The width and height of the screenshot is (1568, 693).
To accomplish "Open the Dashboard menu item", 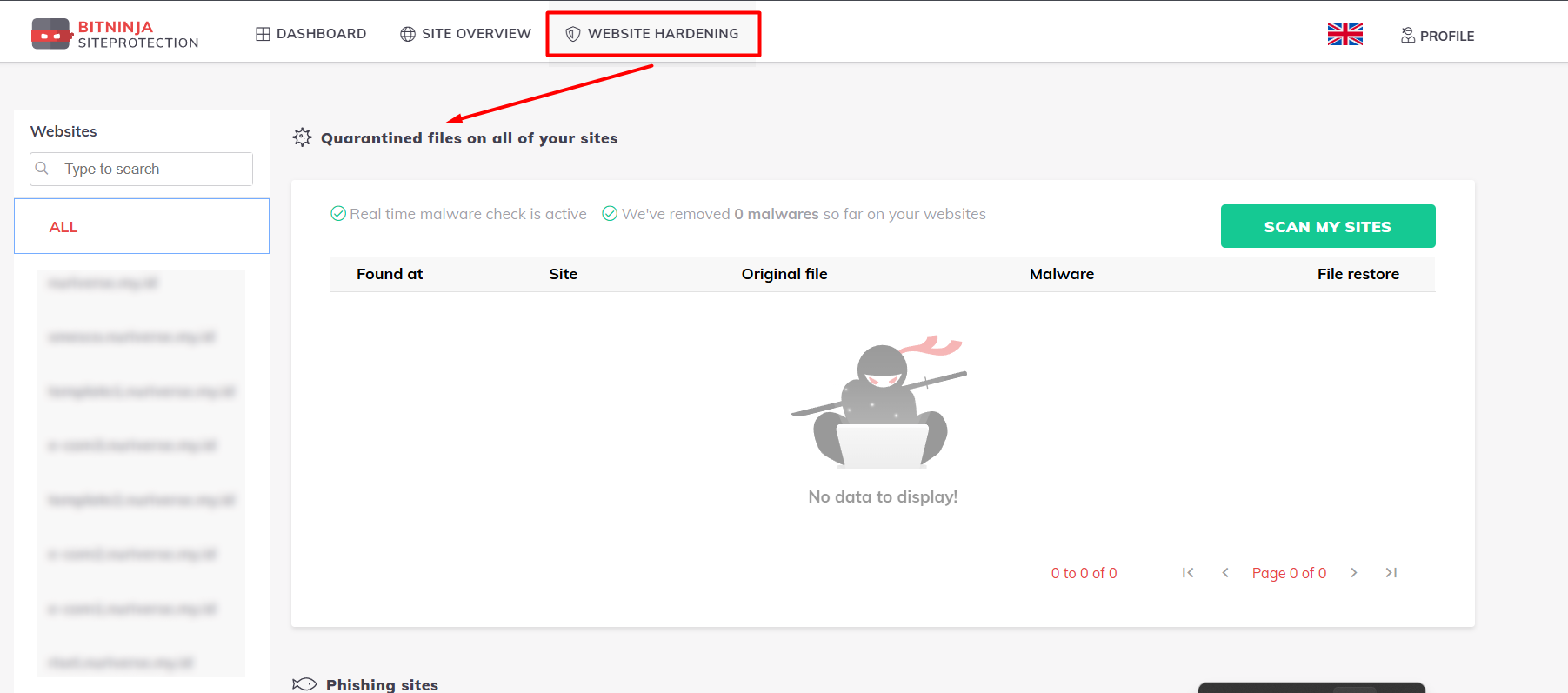I will tap(310, 34).
